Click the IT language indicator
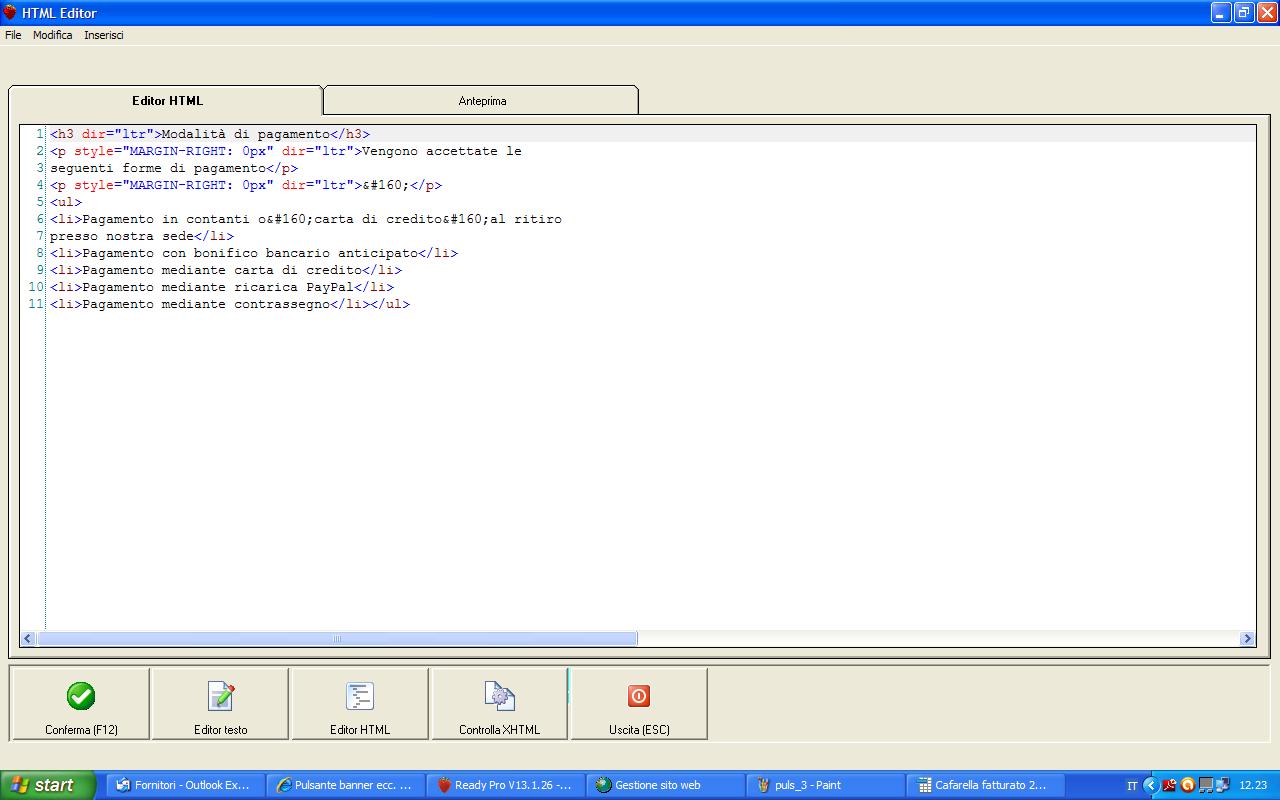 click(1132, 786)
